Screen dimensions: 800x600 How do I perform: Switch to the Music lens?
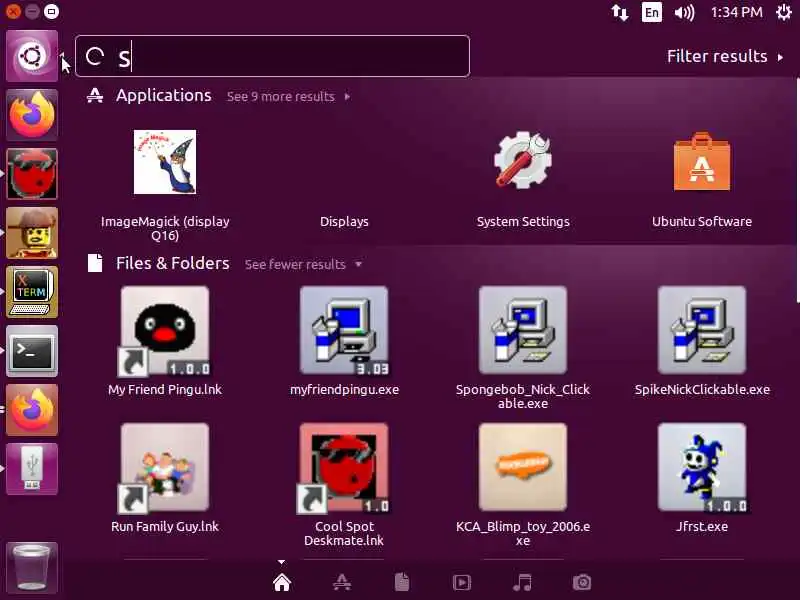pos(522,582)
